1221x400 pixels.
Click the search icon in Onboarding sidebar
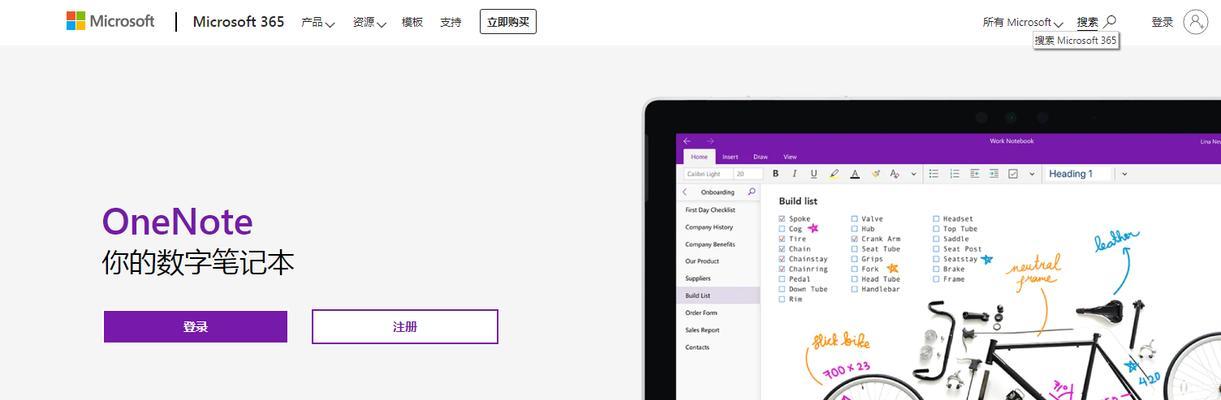[x=752, y=191]
